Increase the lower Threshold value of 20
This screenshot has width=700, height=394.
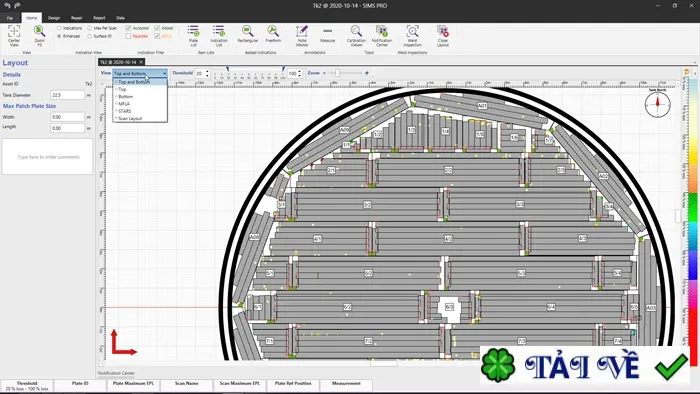point(207,71)
